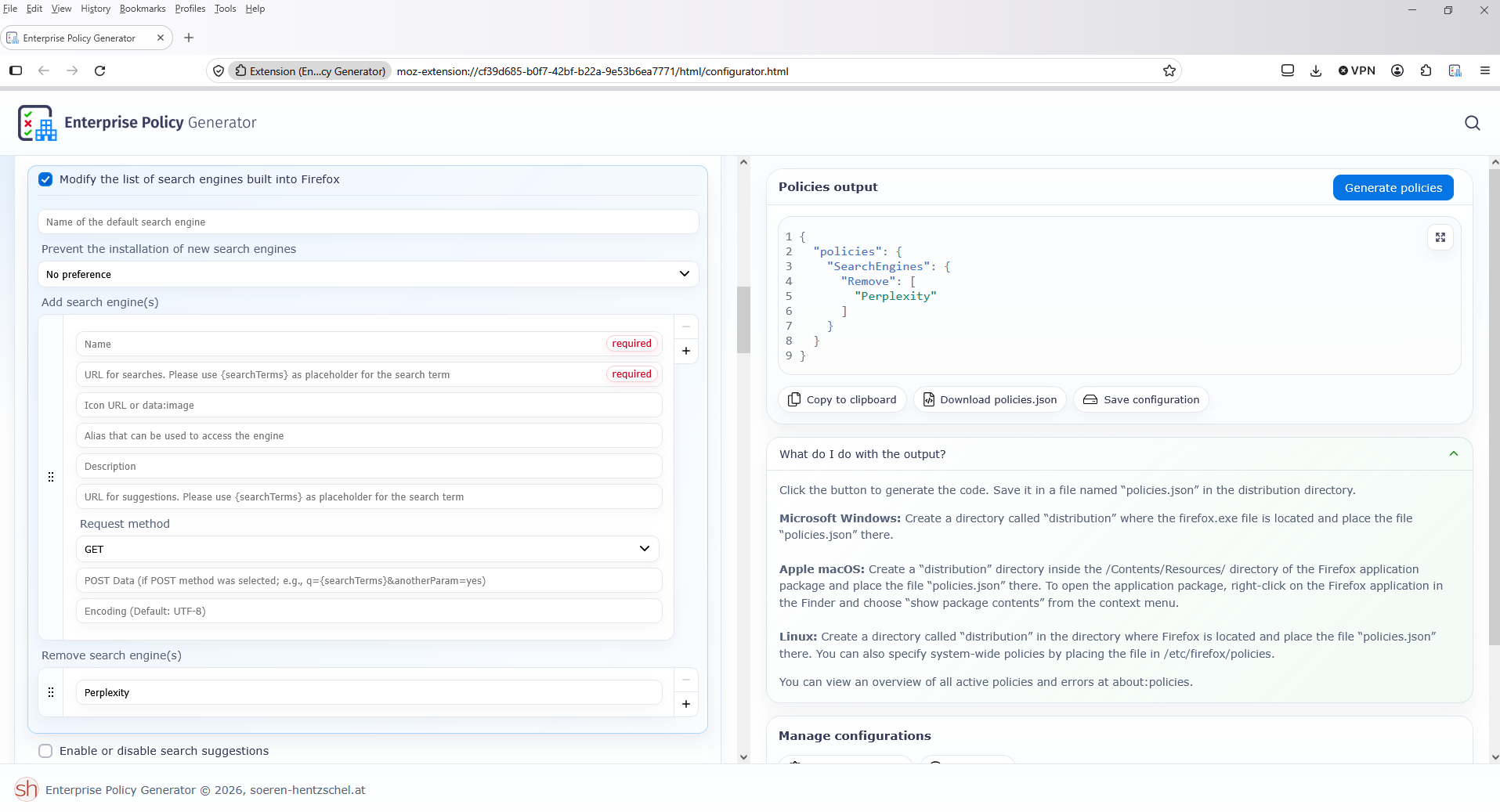Open the saved tabs container icon
Viewport: 1500px width, 812px height.
(1287, 70)
